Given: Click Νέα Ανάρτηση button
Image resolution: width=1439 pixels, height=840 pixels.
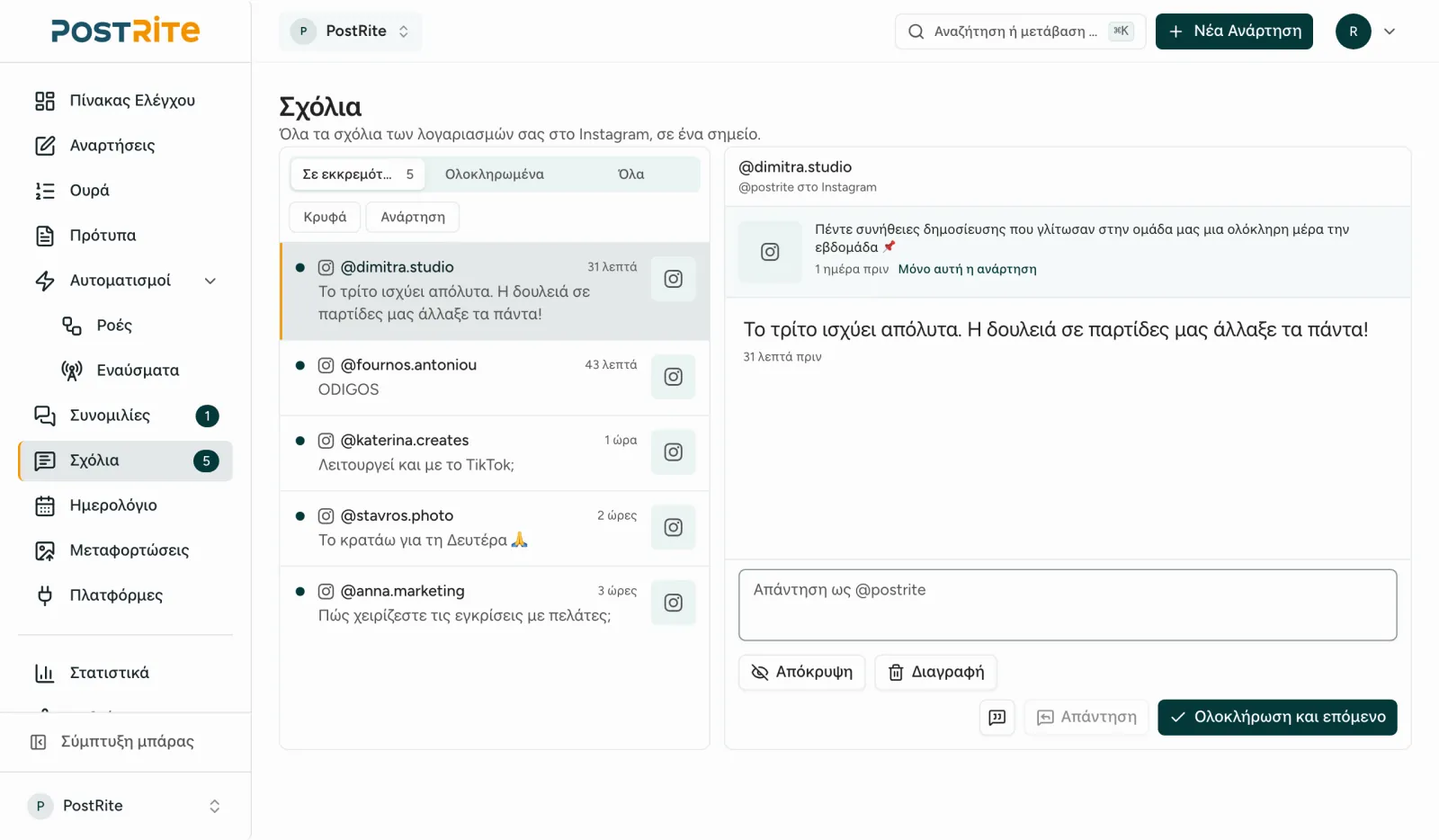Looking at the screenshot, I should (1234, 31).
